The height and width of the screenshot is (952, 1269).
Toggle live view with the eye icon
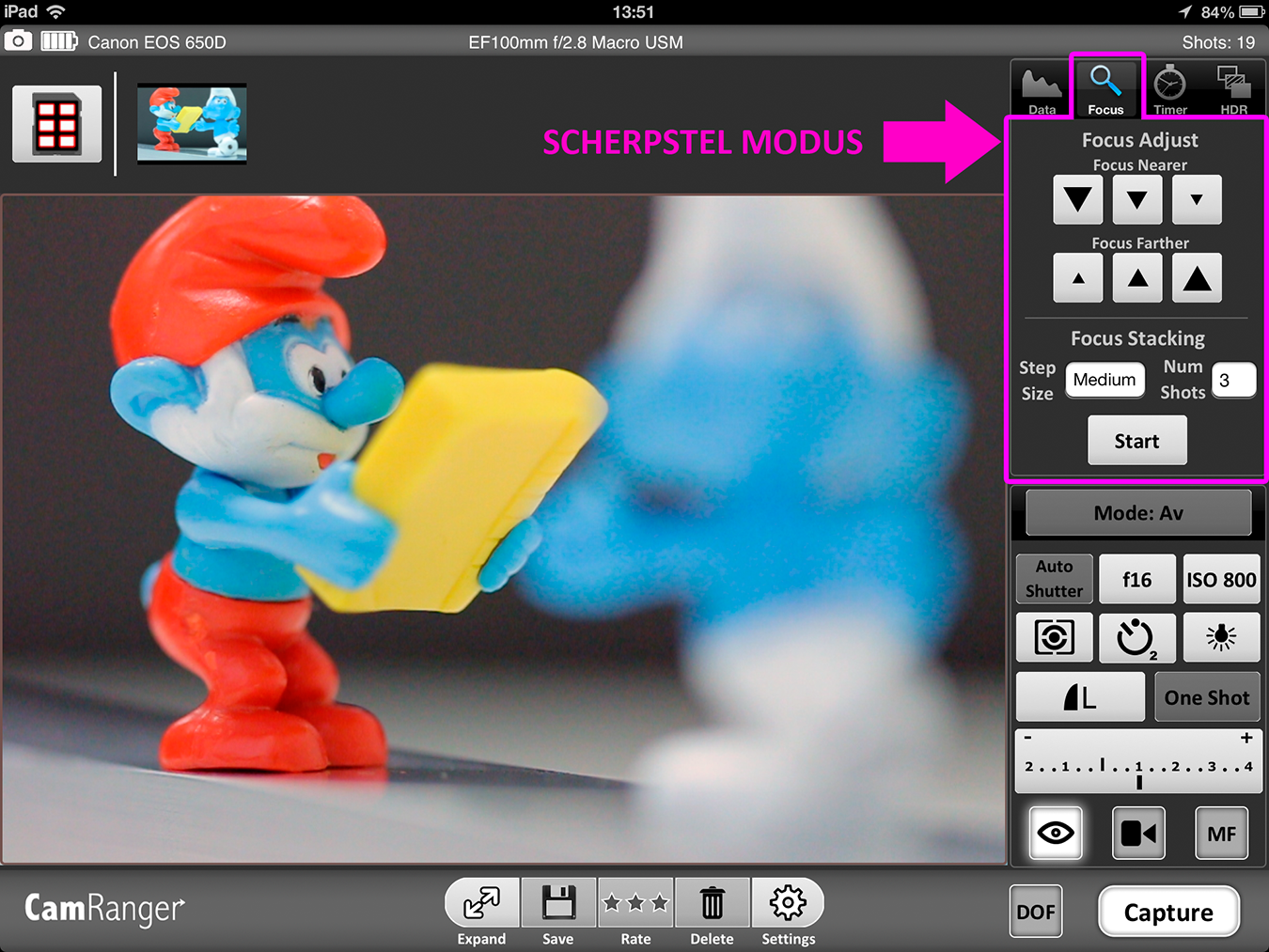pos(1055,833)
